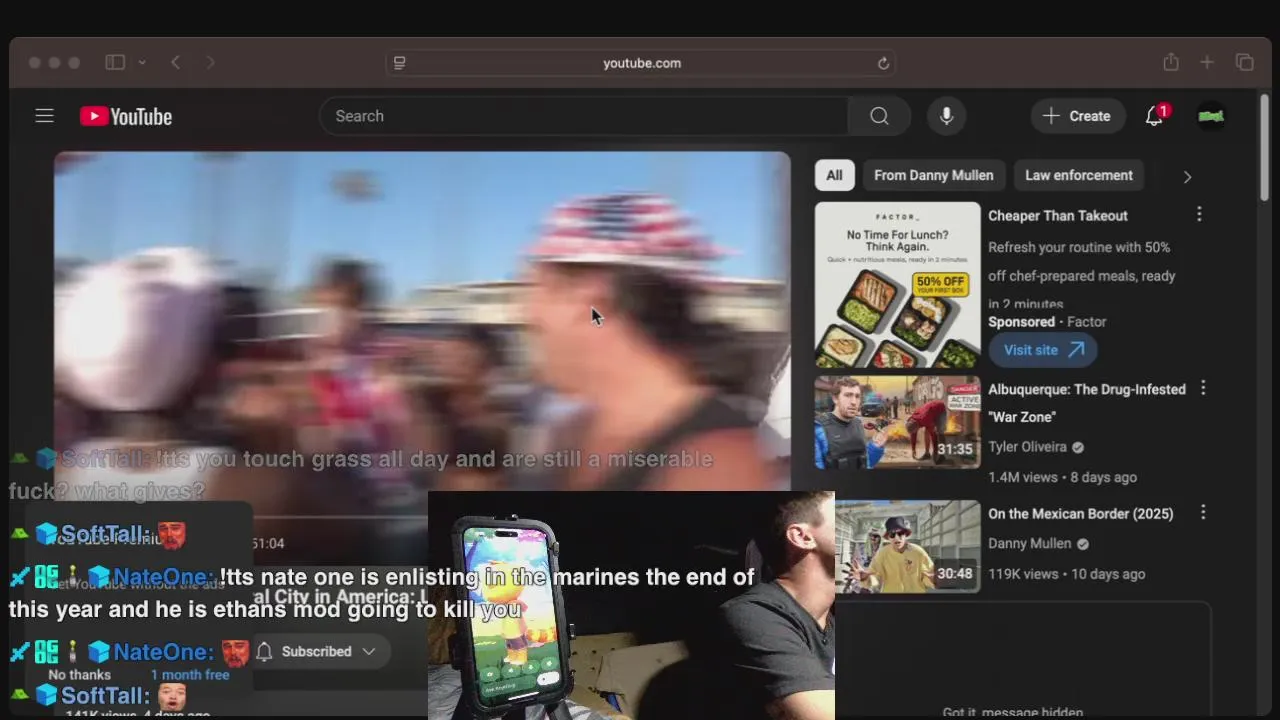This screenshot has height=720, width=1280.
Task: Open notifications bell
Action: (1155, 116)
